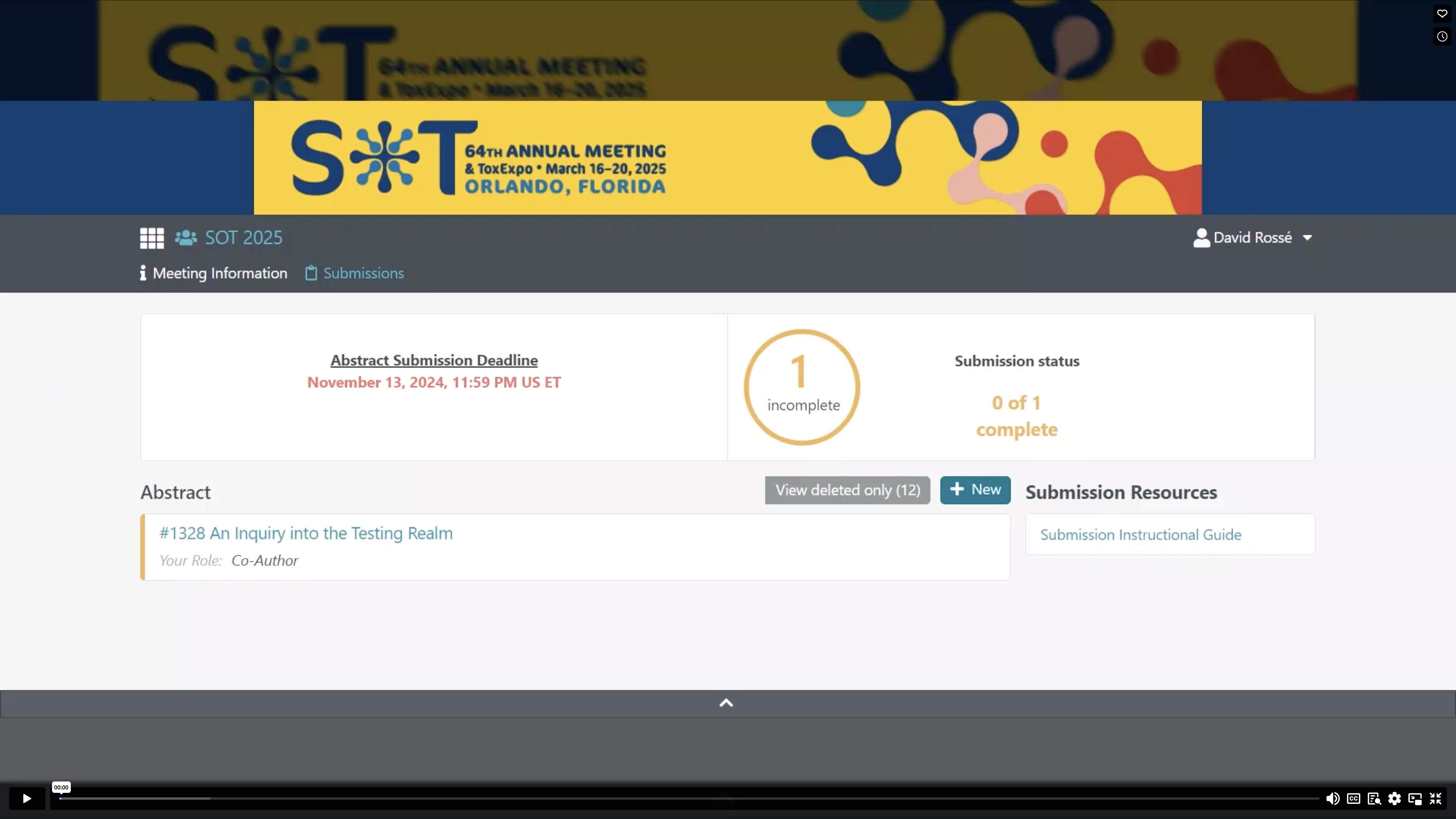Like video with heart icon
This screenshot has height=819, width=1456.
1442,14
